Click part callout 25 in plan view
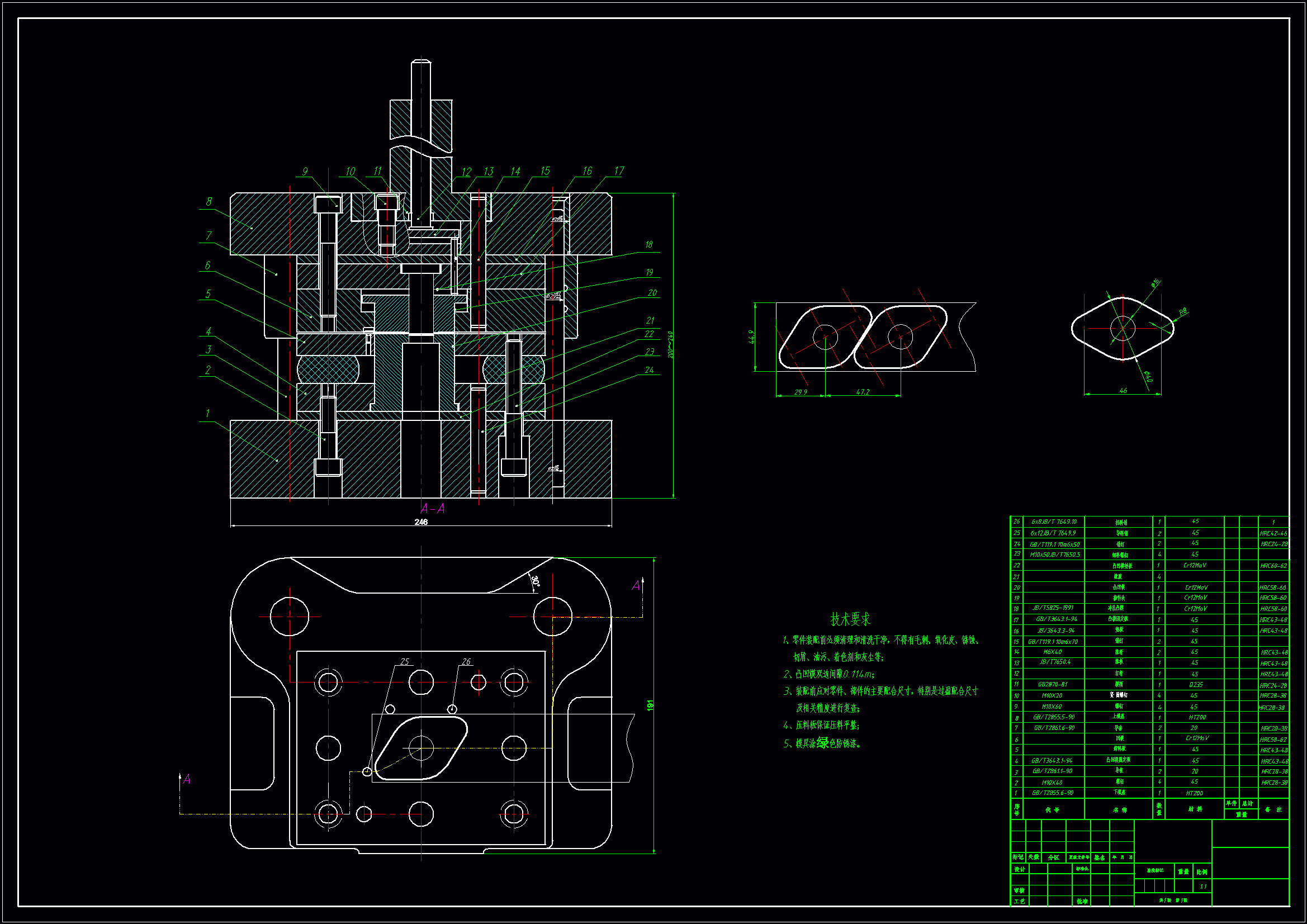The width and height of the screenshot is (1307, 924). (404, 661)
